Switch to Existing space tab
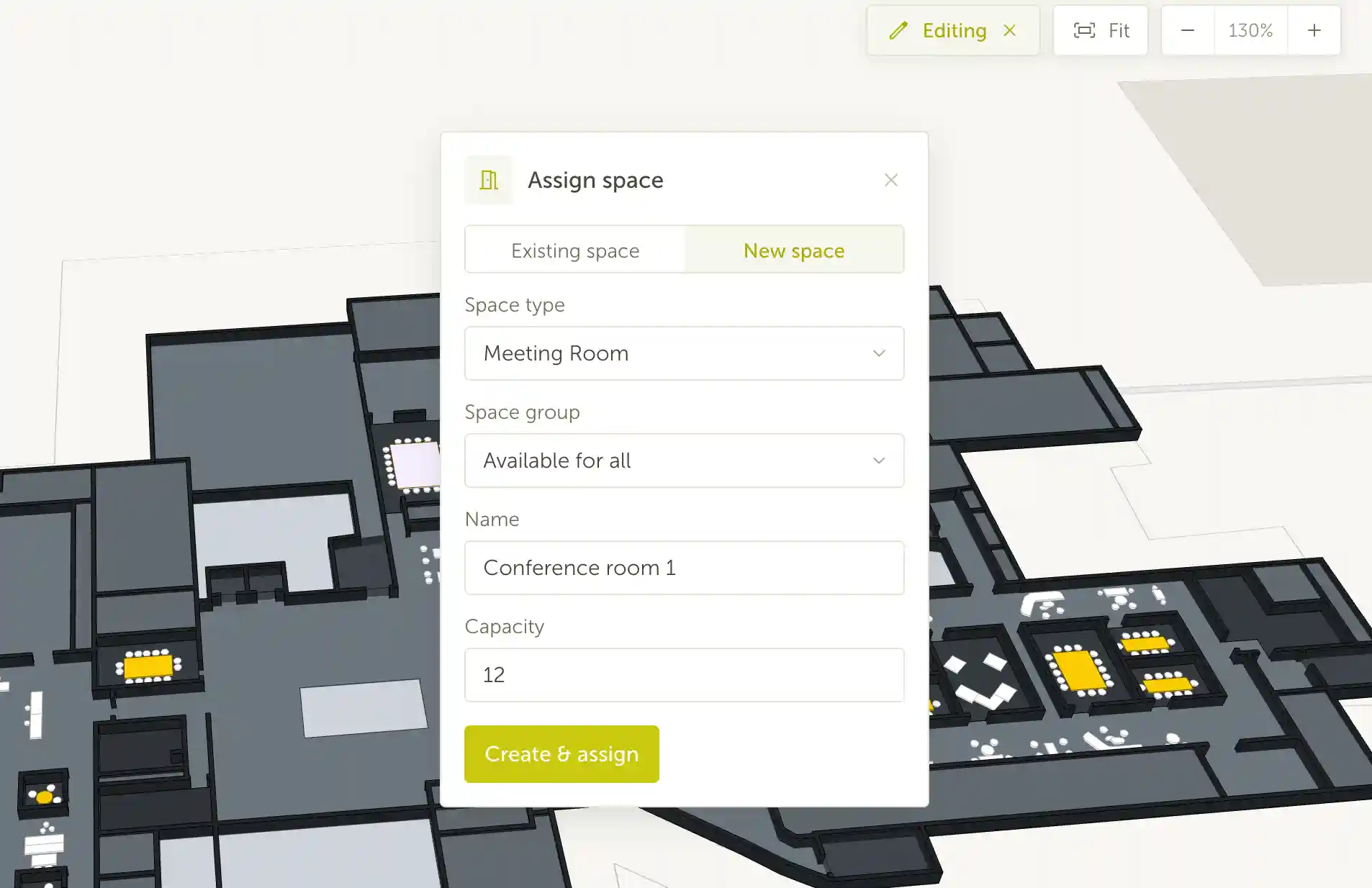 click(575, 250)
